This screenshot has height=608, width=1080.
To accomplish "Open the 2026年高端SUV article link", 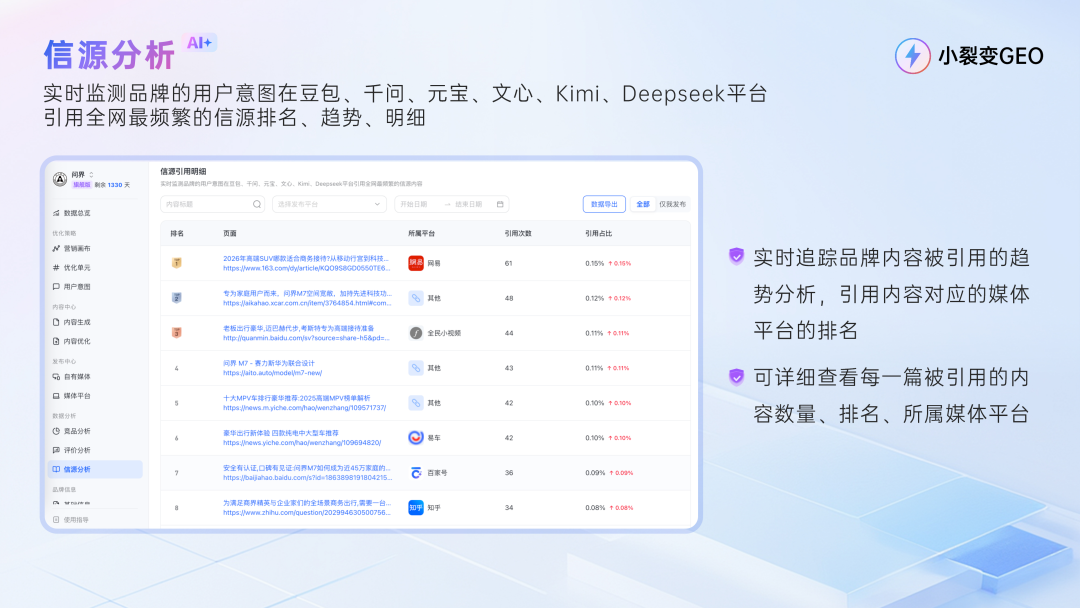I will click(x=306, y=259).
